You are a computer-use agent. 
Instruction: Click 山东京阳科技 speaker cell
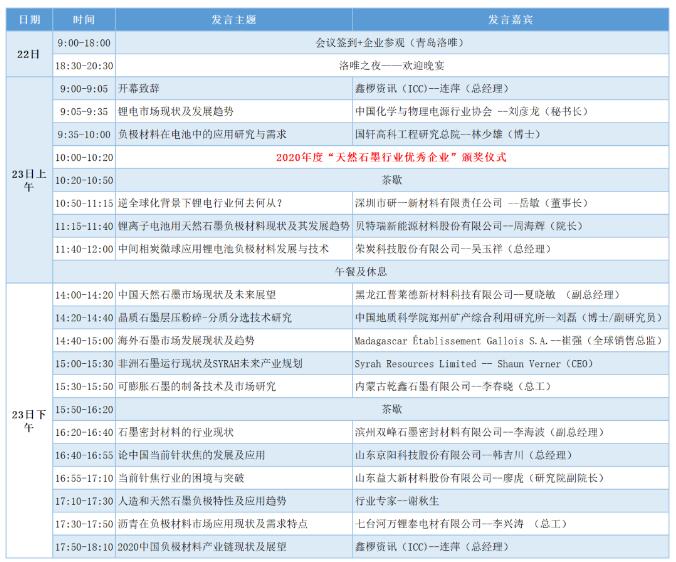click(510, 455)
